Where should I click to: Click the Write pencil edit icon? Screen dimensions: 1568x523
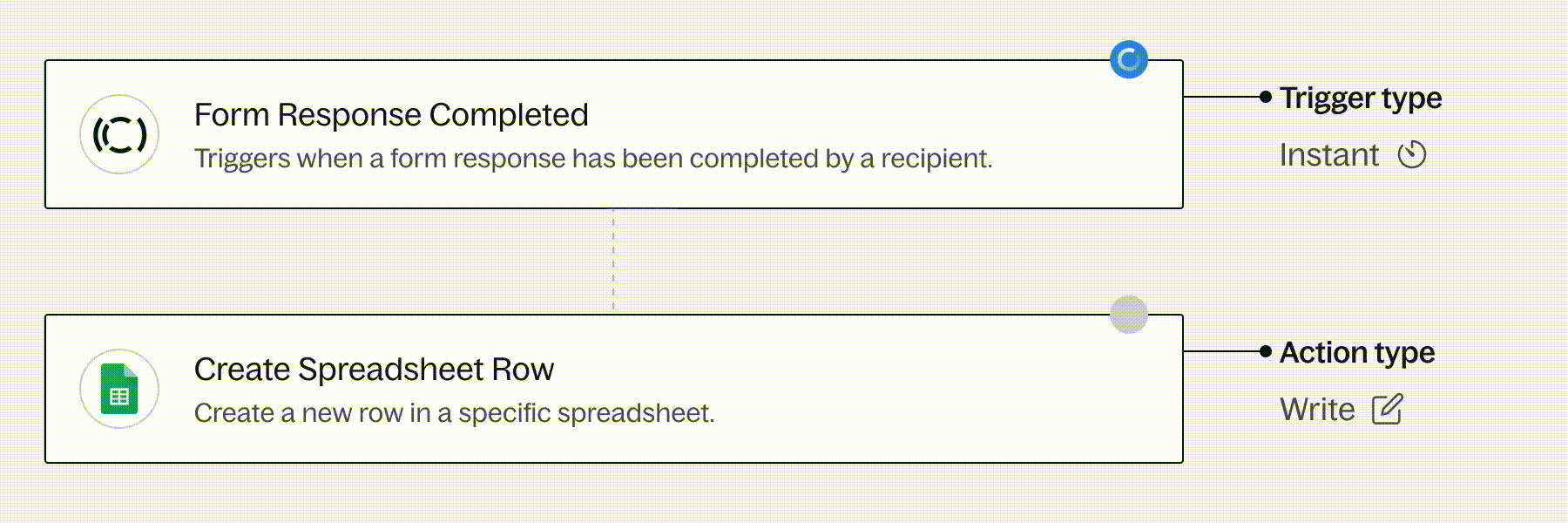pos(1388,410)
